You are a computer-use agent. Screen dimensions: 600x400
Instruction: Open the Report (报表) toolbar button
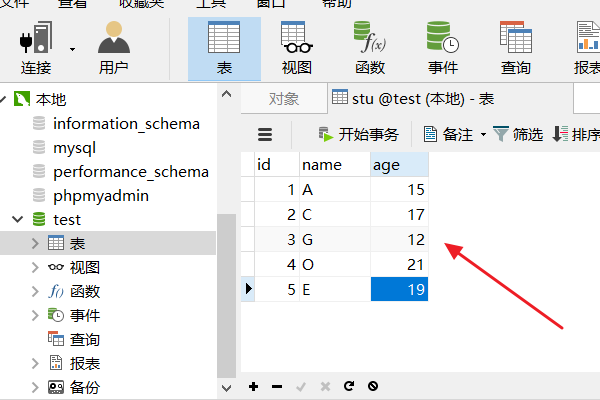[587, 48]
